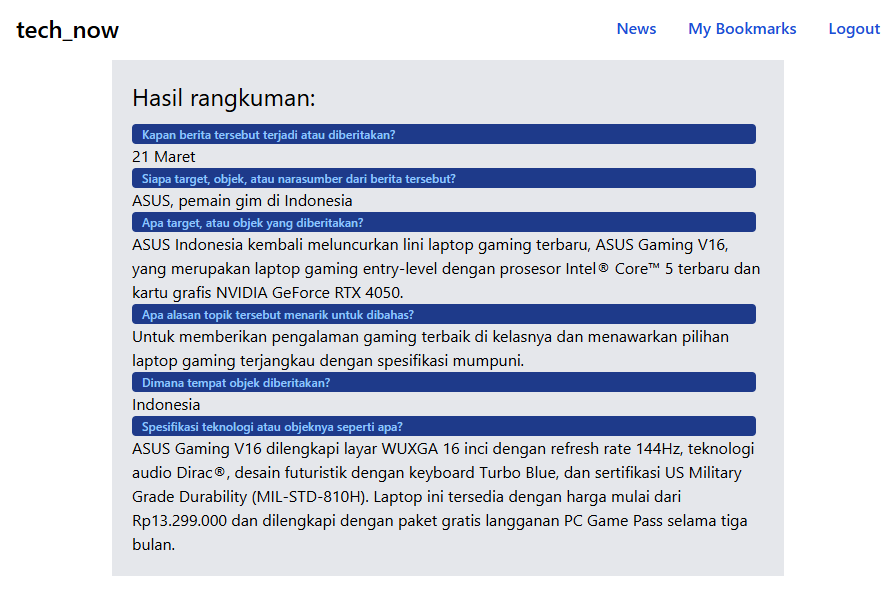Click 'ASUS, pemain gim di Indonesia' answer
This screenshot has height=615, width=889.
[242, 201]
